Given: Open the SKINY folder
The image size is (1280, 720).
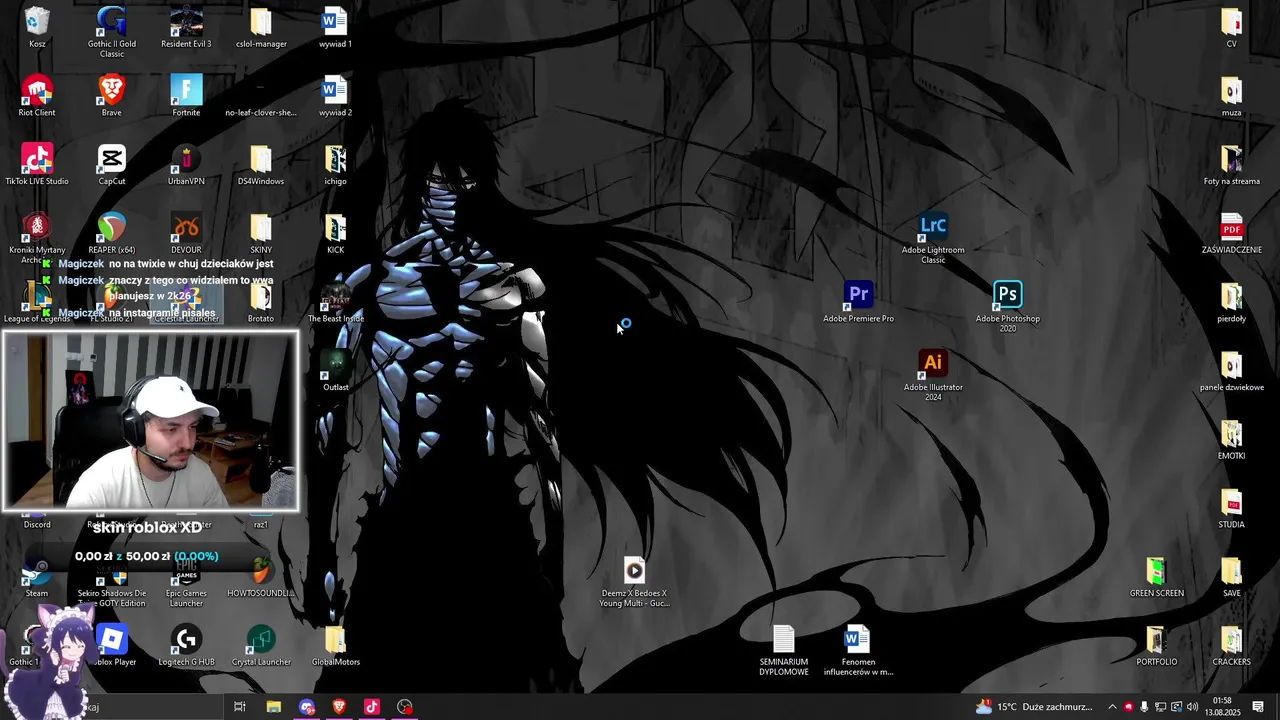Looking at the screenshot, I should click(261, 233).
